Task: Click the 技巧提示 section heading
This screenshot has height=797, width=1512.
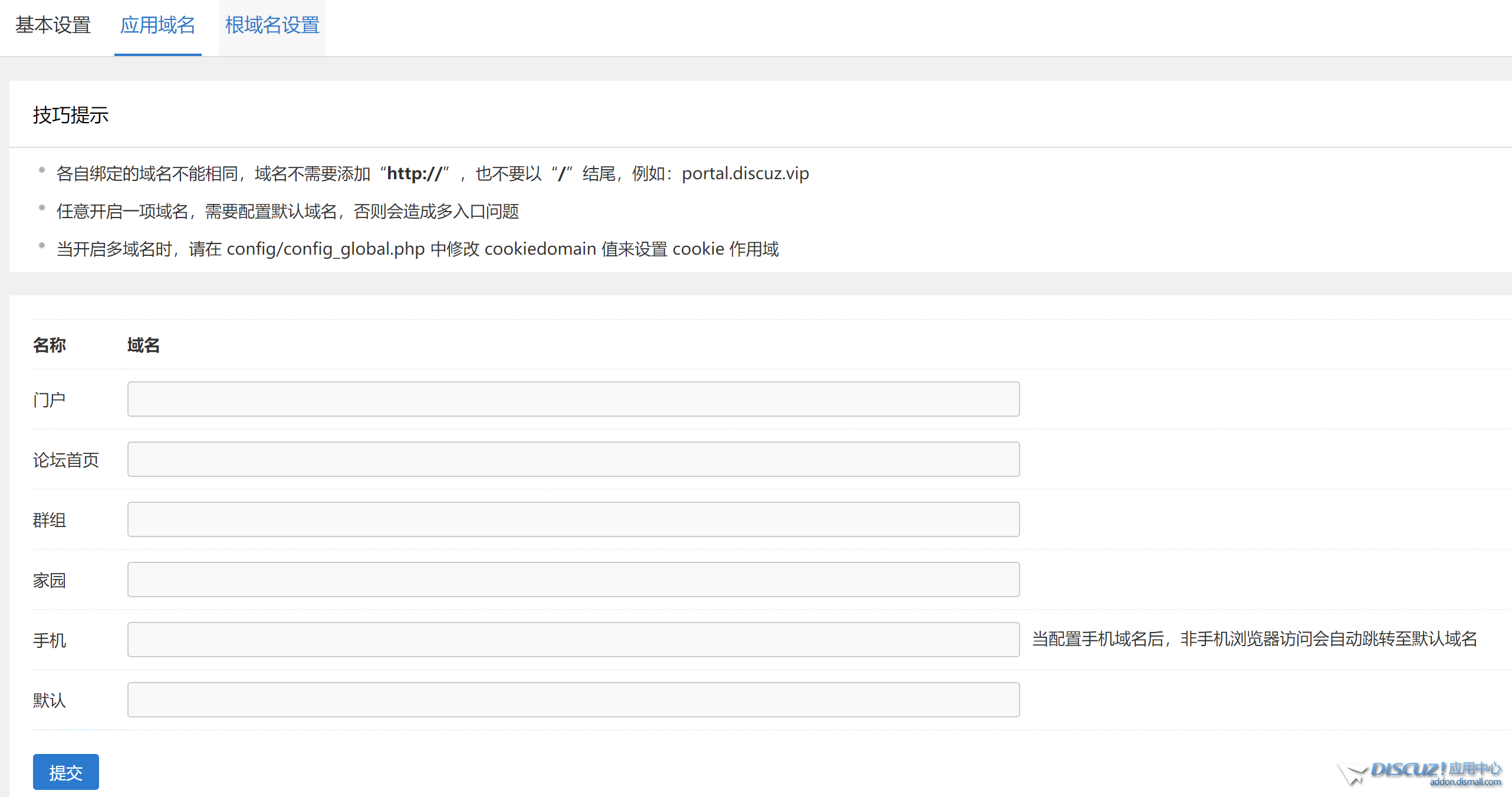Action: pyautogui.click(x=71, y=115)
